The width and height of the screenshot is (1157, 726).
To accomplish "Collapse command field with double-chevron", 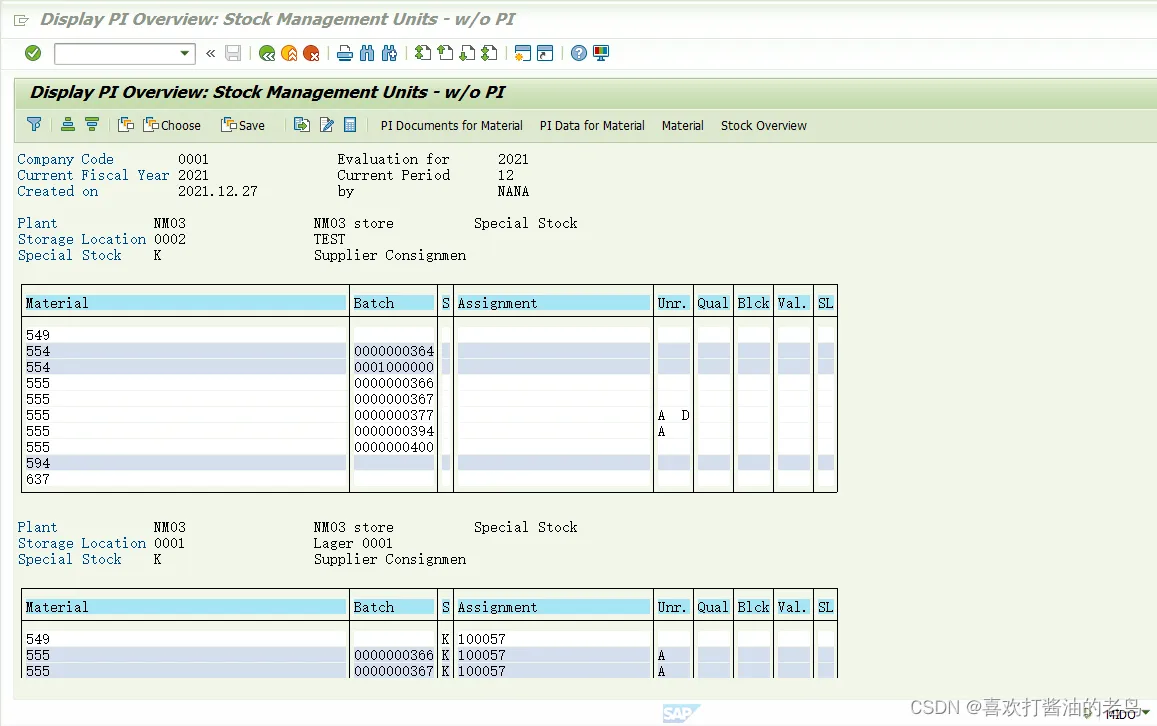I will [x=210, y=53].
